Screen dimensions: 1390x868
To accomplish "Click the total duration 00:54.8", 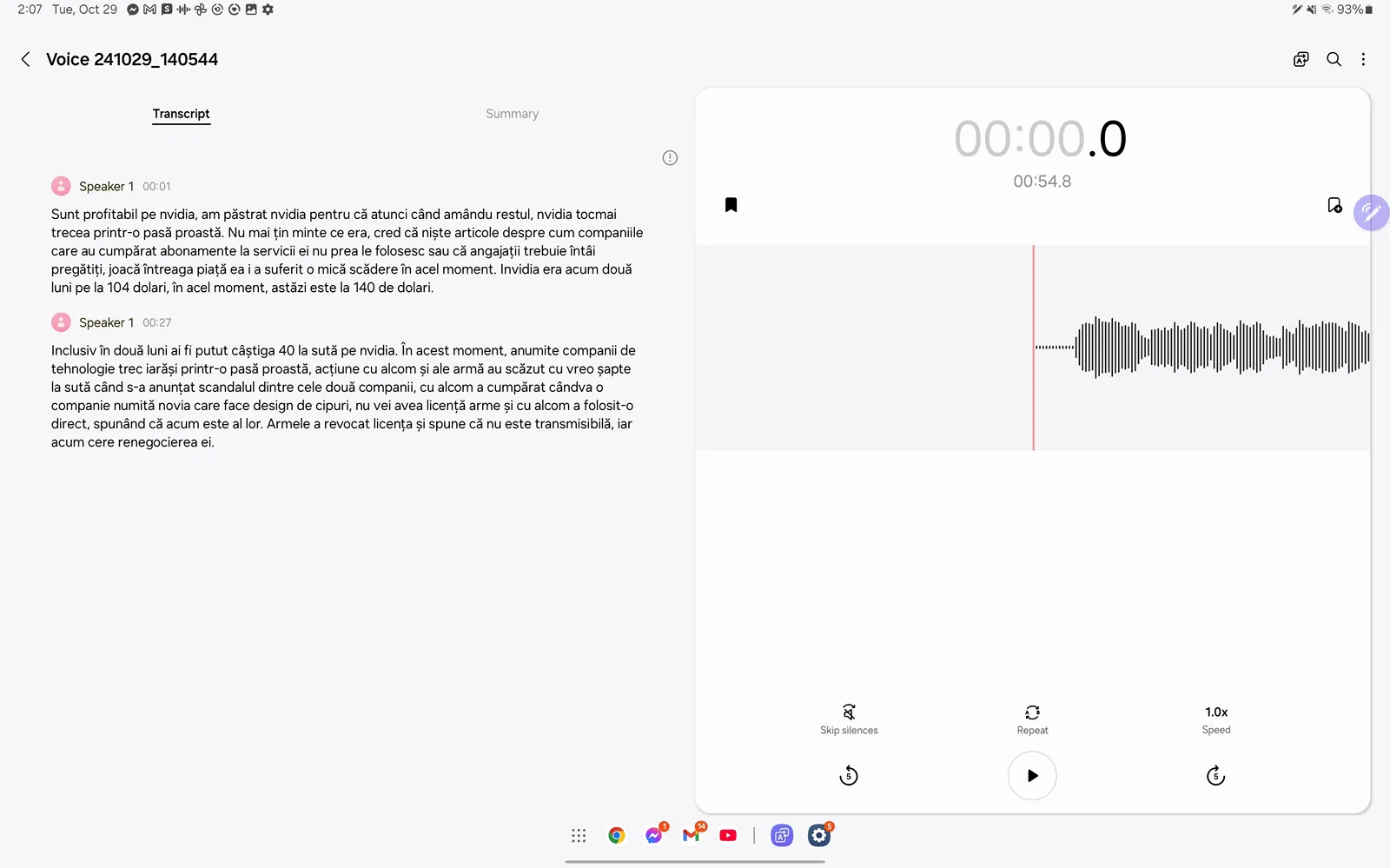I will click(x=1042, y=182).
